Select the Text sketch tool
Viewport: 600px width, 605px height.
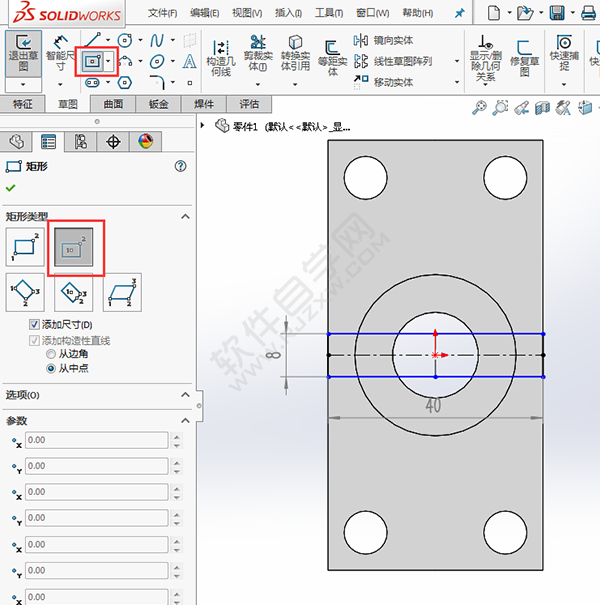pyautogui.click(x=189, y=61)
